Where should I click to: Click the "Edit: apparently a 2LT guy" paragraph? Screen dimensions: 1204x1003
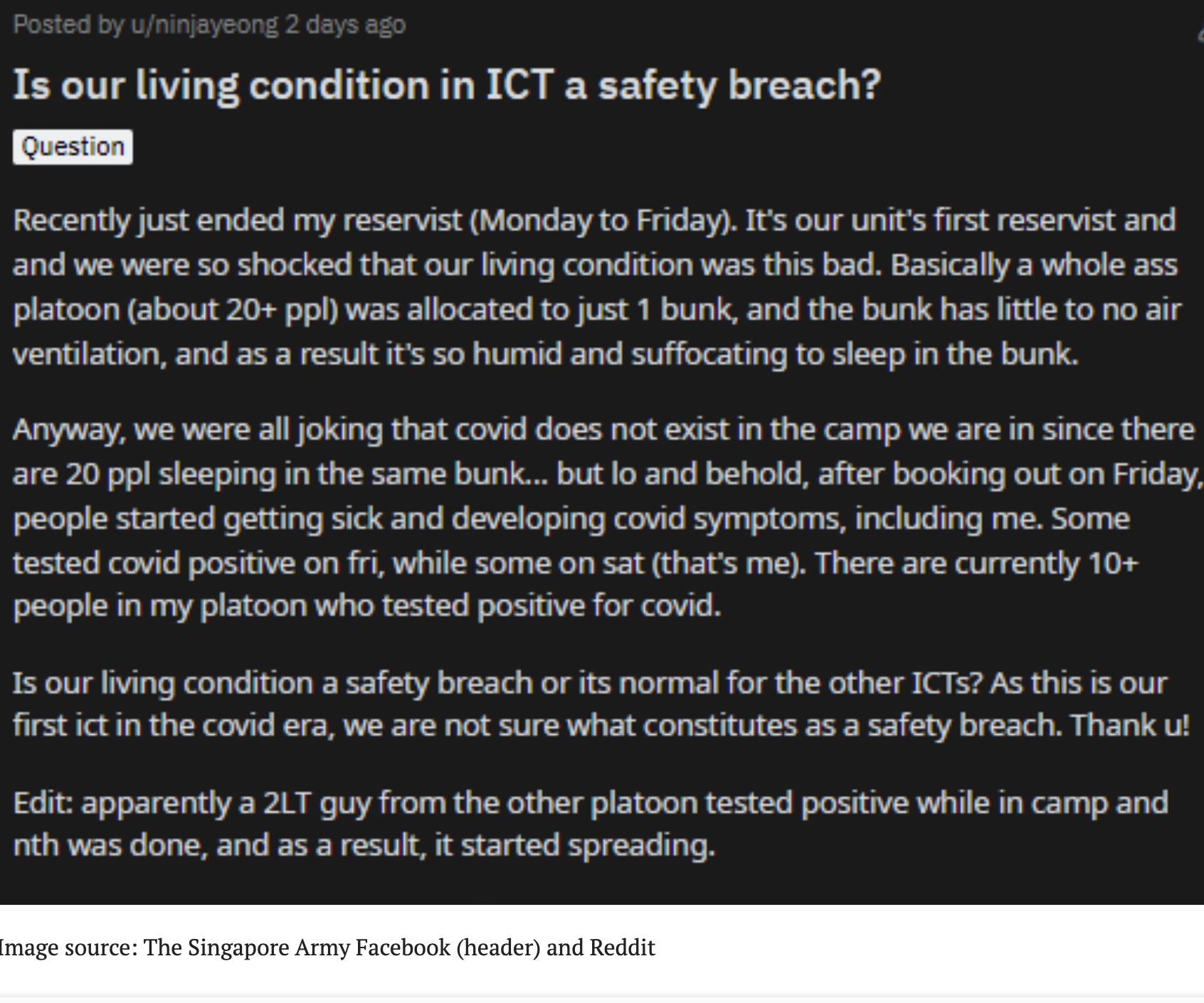click(x=591, y=824)
